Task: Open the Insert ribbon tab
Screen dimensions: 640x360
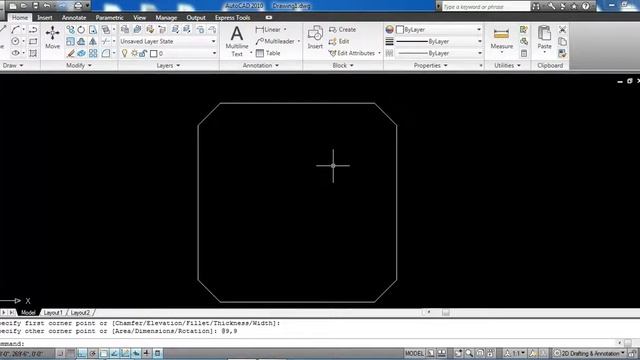Action: 44,18
